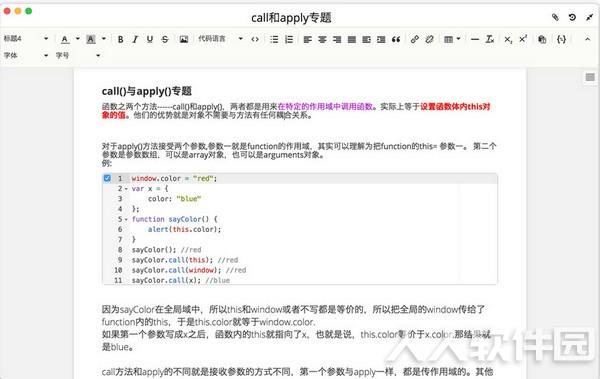This screenshot has height=379, width=600.
Task: Toggle underline formatting
Action: (150, 39)
